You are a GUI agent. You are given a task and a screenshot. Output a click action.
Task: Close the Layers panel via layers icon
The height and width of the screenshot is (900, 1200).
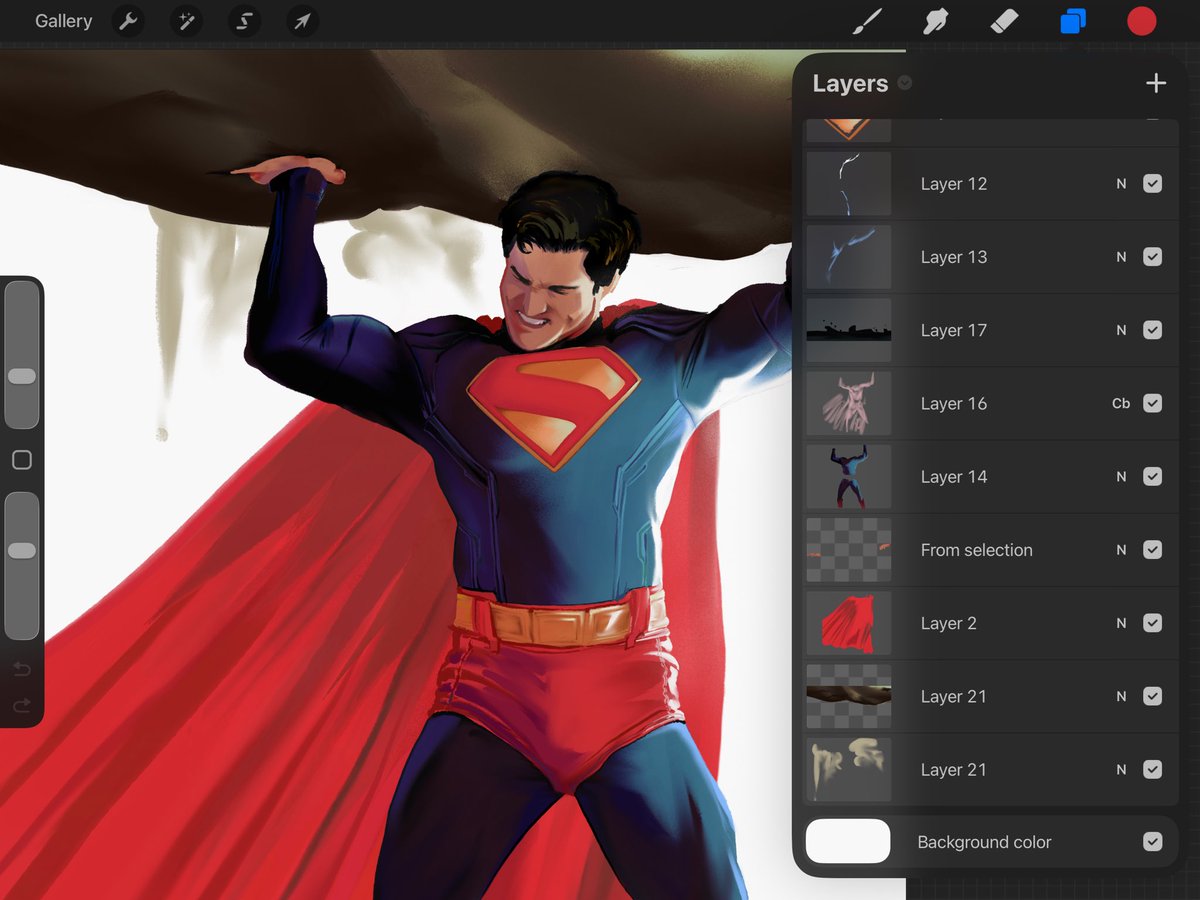1073,21
